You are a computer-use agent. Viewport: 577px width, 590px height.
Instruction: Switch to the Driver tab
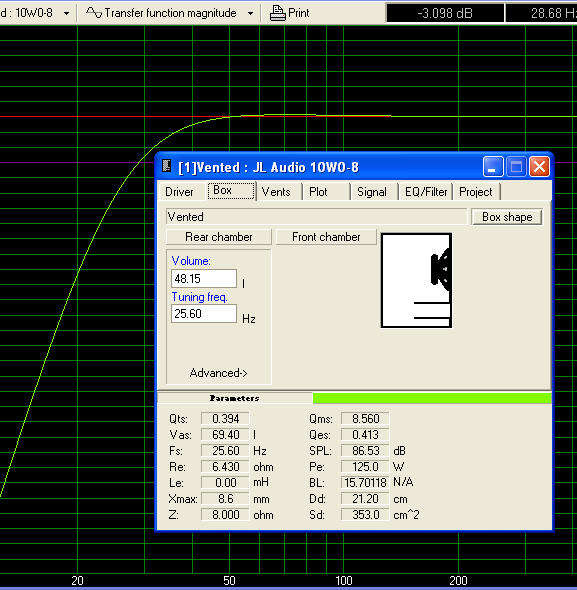tap(179, 192)
